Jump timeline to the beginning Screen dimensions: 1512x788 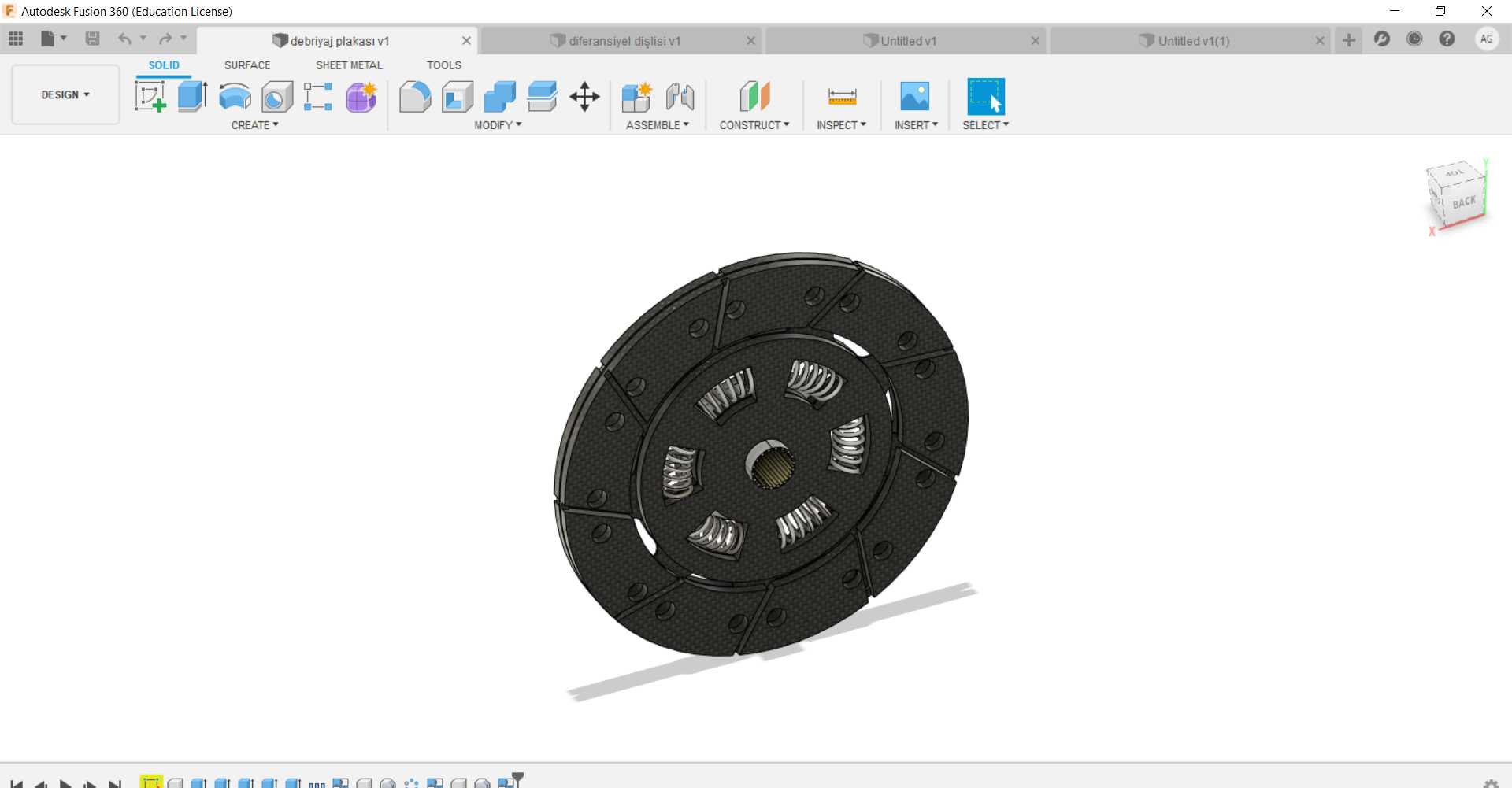pyautogui.click(x=17, y=784)
